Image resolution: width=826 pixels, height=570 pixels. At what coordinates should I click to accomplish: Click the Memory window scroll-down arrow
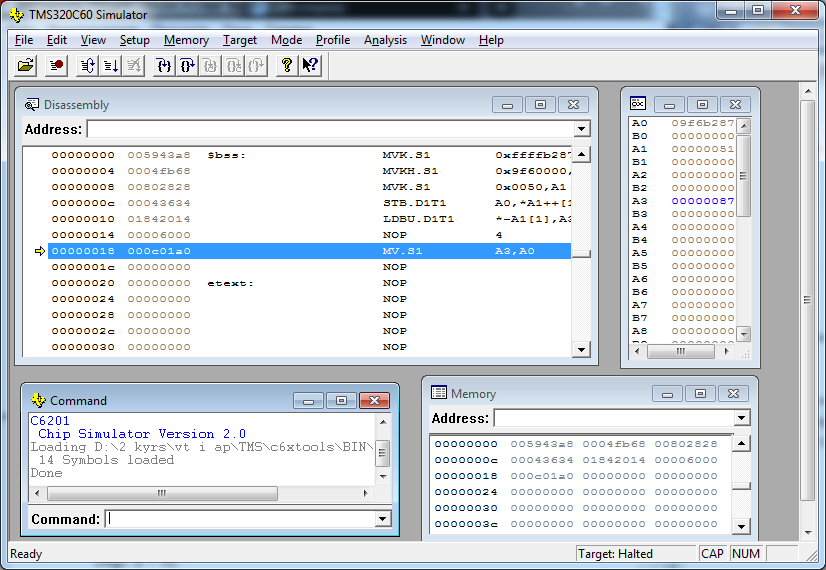pos(741,526)
